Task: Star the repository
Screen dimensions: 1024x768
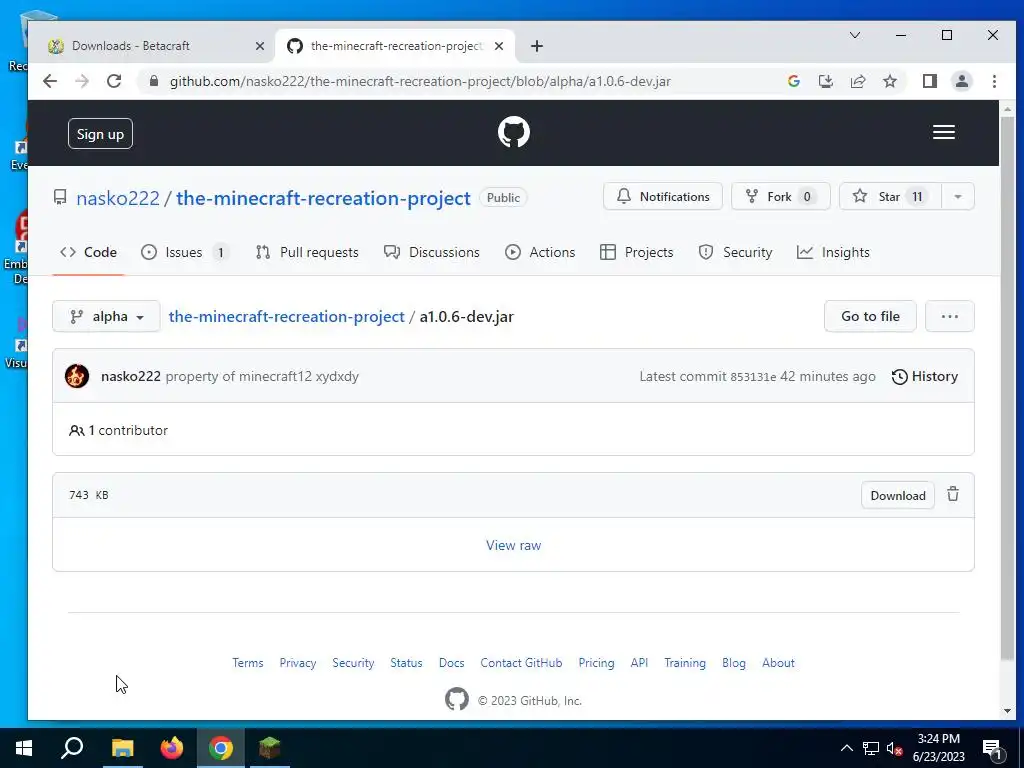Action: tap(890, 197)
